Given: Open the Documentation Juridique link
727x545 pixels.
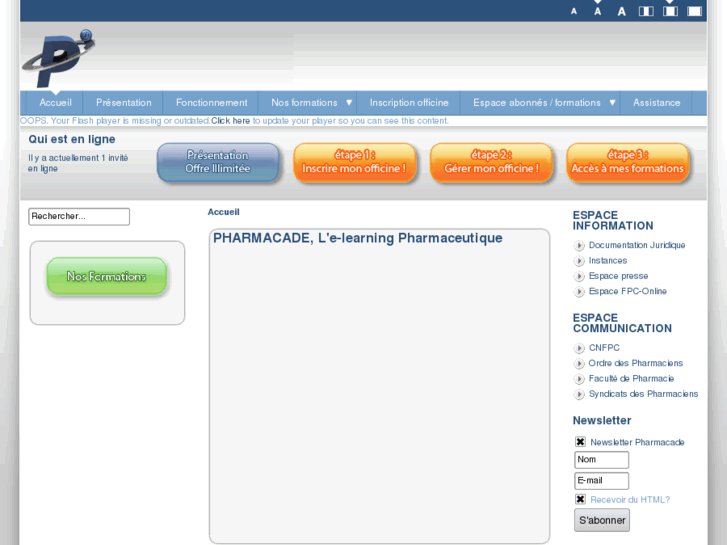Looking at the screenshot, I should [x=637, y=245].
